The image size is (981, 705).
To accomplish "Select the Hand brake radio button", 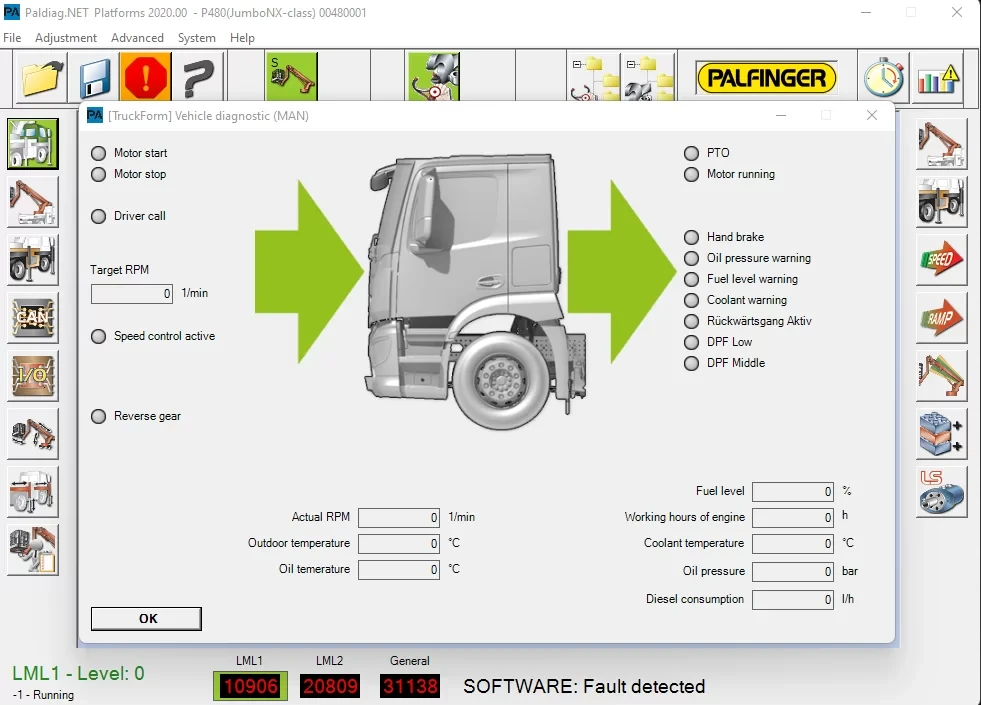I will click(691, 237).
